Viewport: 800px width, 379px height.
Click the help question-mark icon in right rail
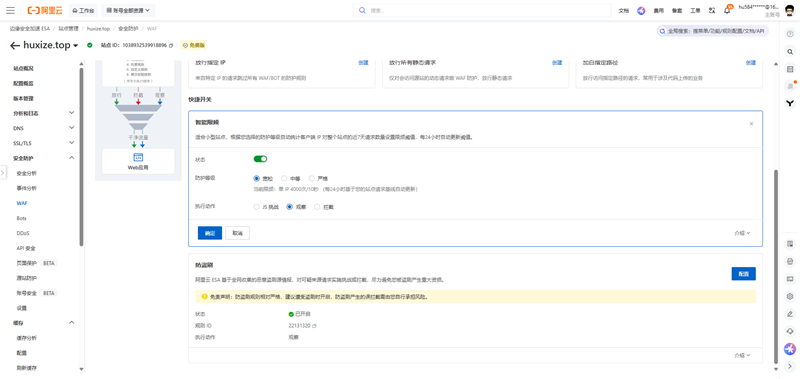point(790,34)
